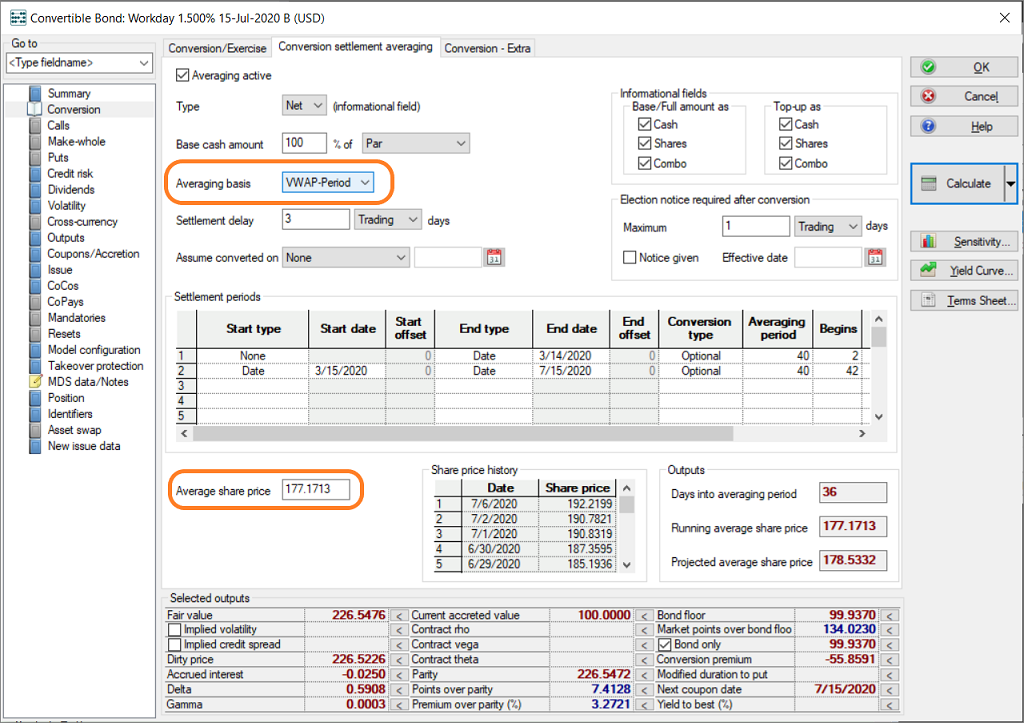The image size is (1024, 723).
Task: Click arrow button beside Delta output
Action: pyautogui.click(x=398, y=690)
